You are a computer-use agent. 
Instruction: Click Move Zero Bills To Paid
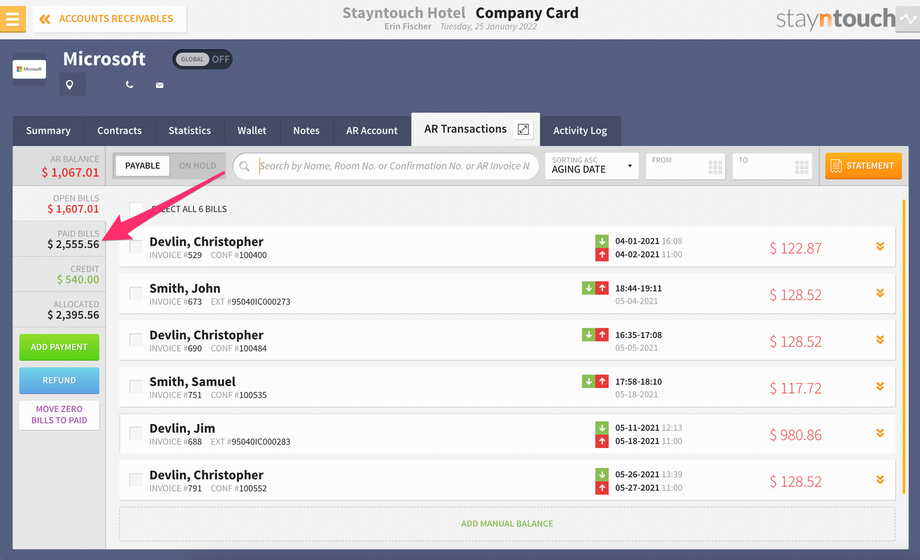[x=59, y=415]
